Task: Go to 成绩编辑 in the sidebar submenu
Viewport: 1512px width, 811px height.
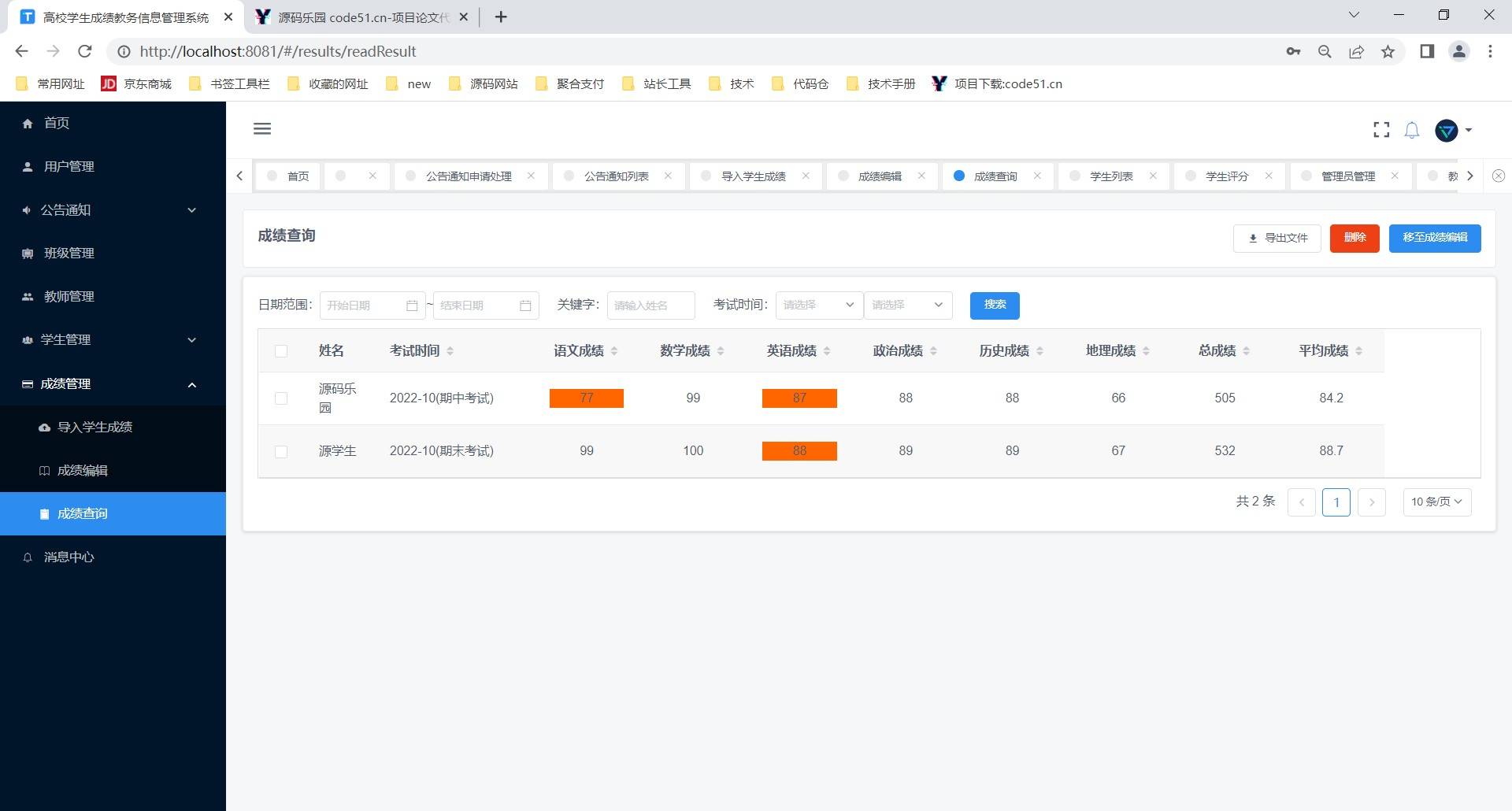Action: (113, 471)
